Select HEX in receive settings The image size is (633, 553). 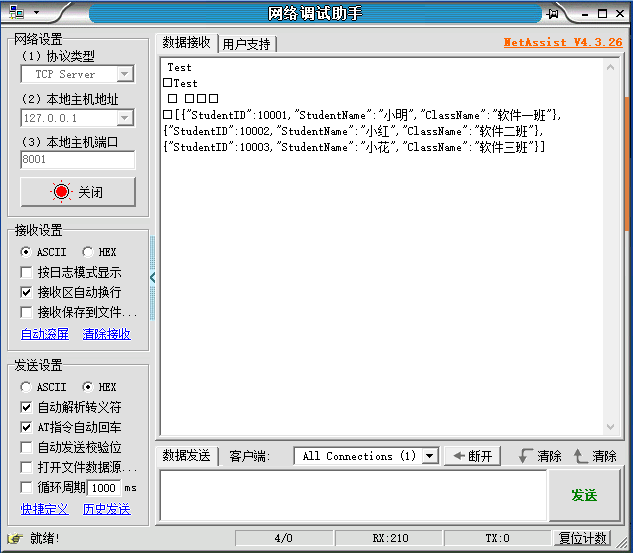(x=99, y=252)
